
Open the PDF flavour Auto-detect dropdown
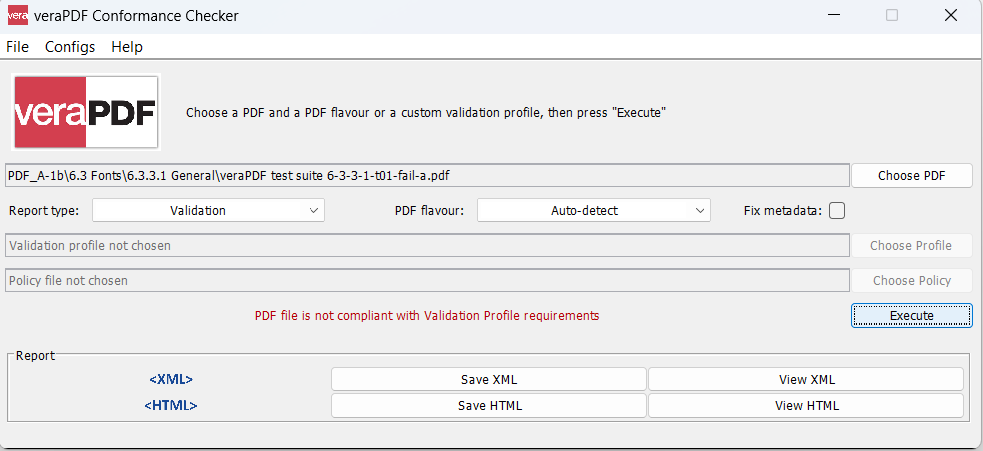pyautogui.click(x=594, y=211)
